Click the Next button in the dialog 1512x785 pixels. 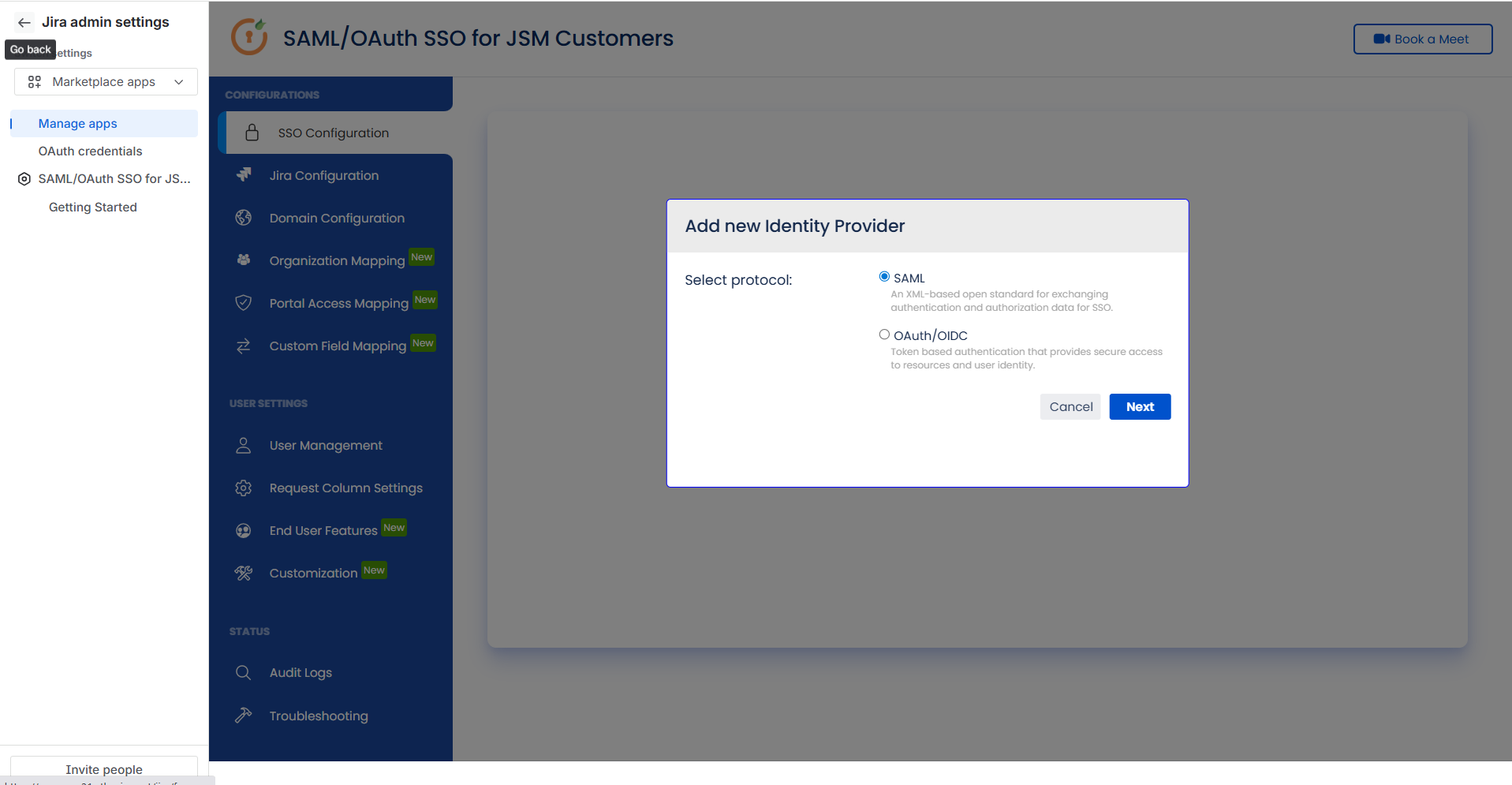1140,407
